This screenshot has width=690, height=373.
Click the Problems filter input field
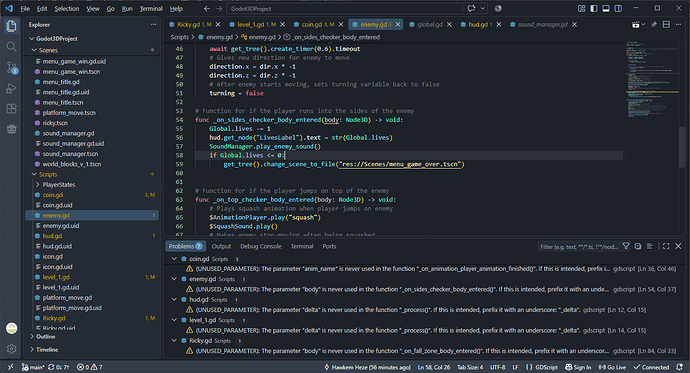[579, 246]
